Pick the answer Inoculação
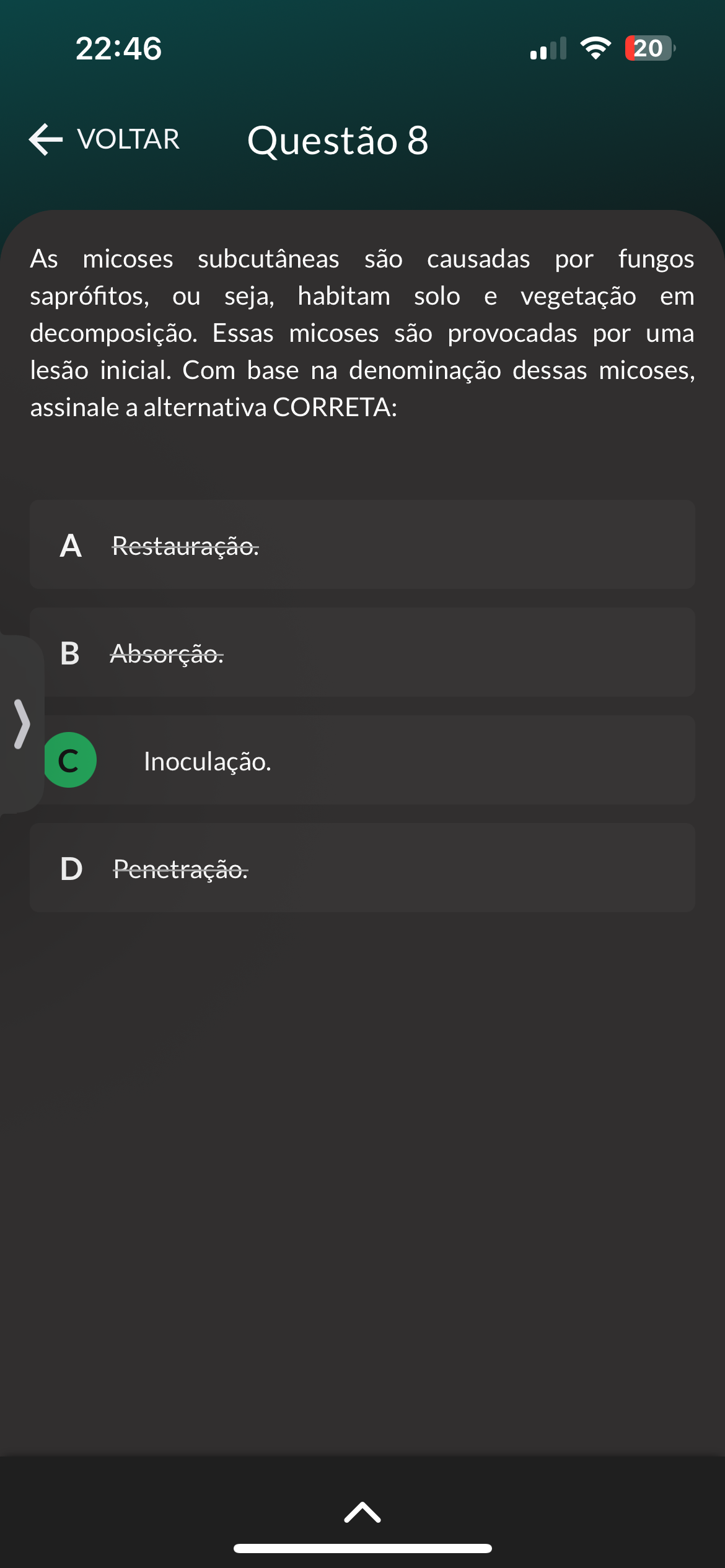 click(x=208, y=761)
